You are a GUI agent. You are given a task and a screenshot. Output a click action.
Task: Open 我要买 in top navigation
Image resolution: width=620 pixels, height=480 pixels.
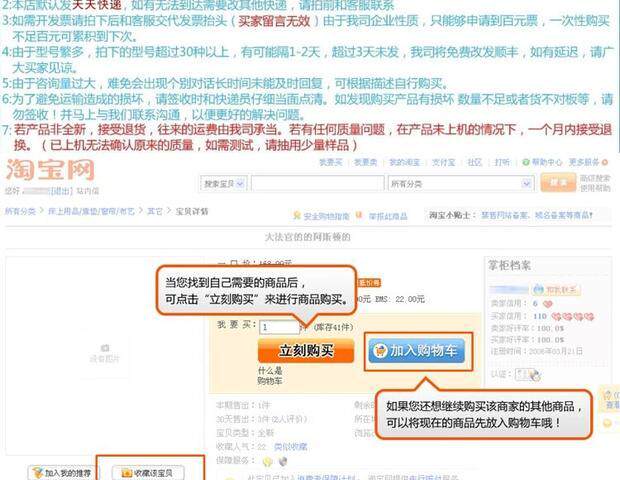(x=331, y=163)
